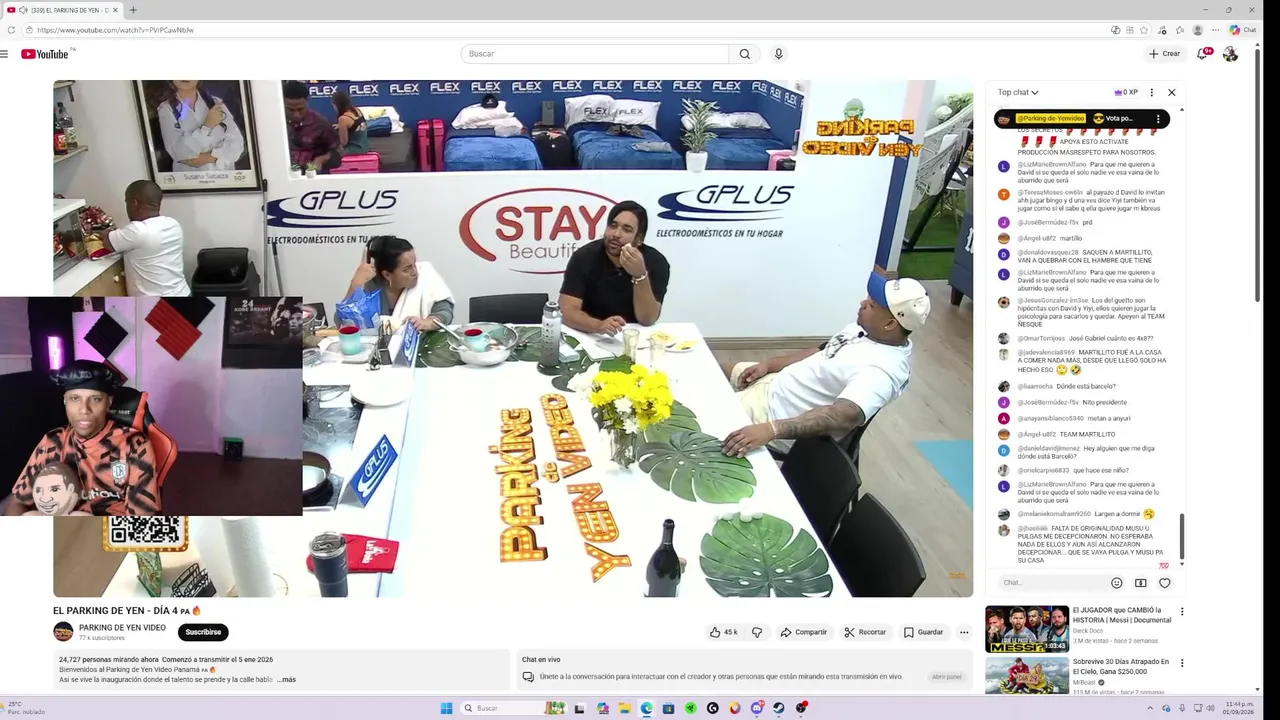
Task: Close the EL PARKING DE YEN tab
Action: pyautogui.click(x=114, y=10)
